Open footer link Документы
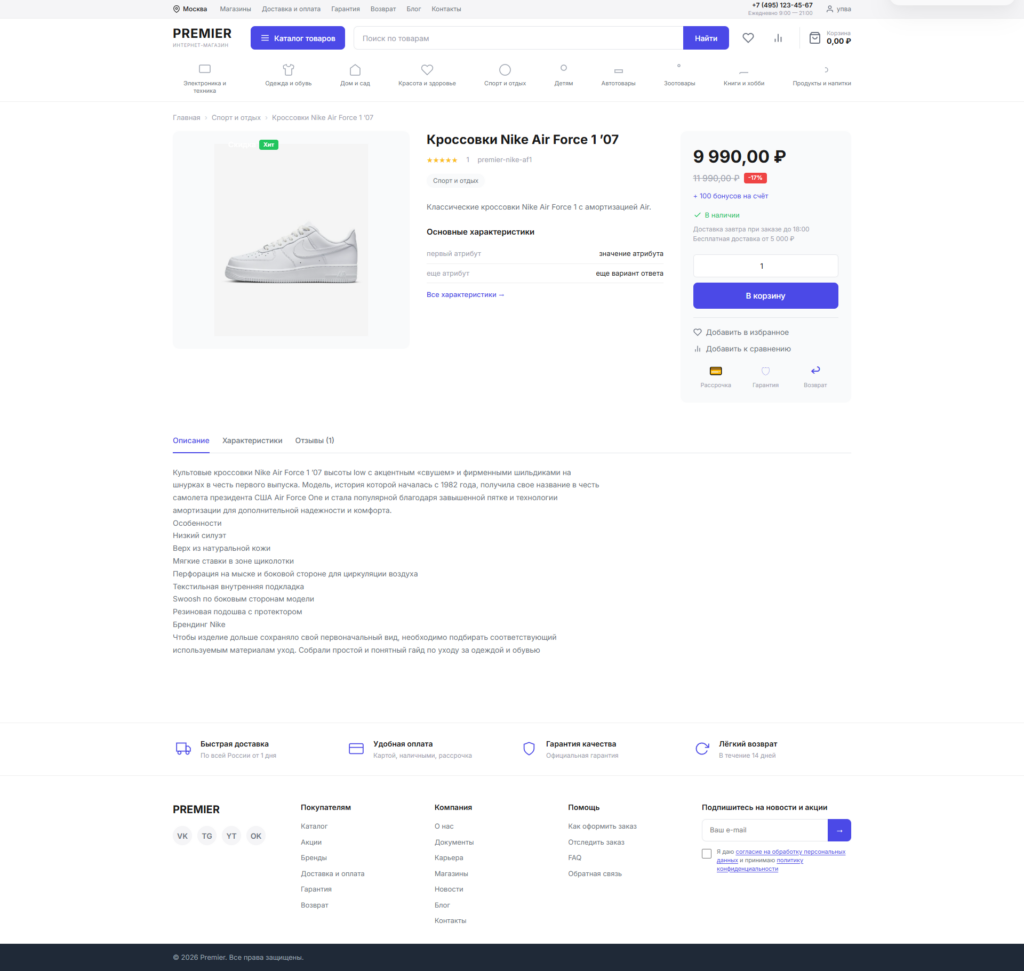 coord(454,842)
